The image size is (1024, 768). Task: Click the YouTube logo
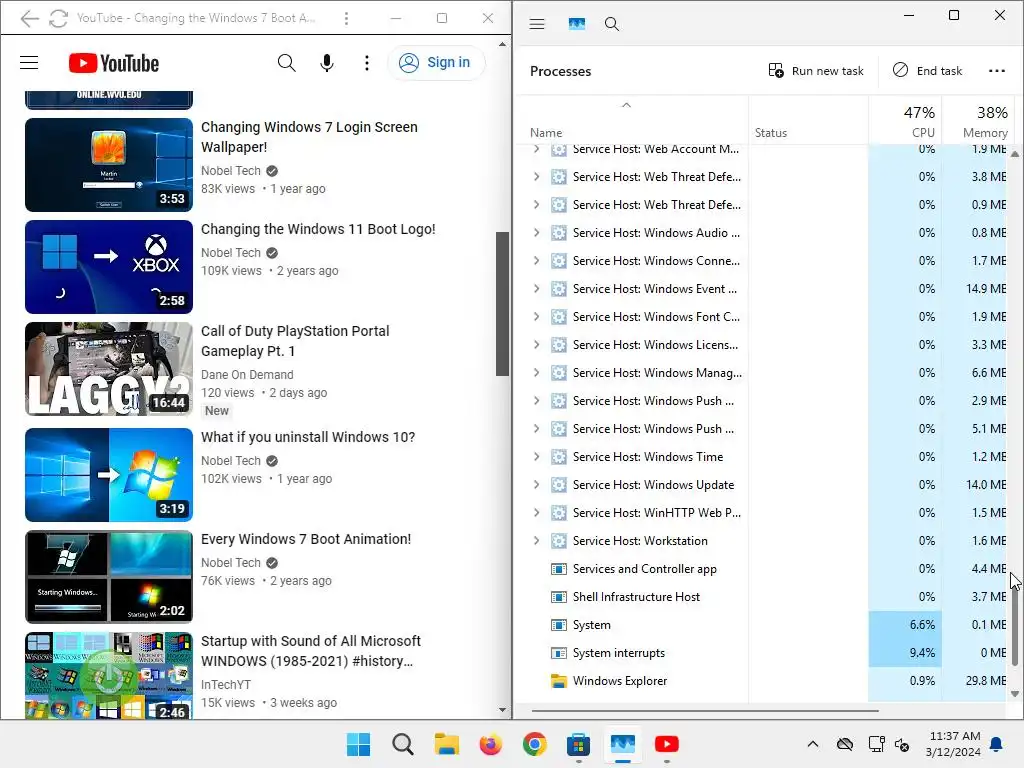(114, 63)
